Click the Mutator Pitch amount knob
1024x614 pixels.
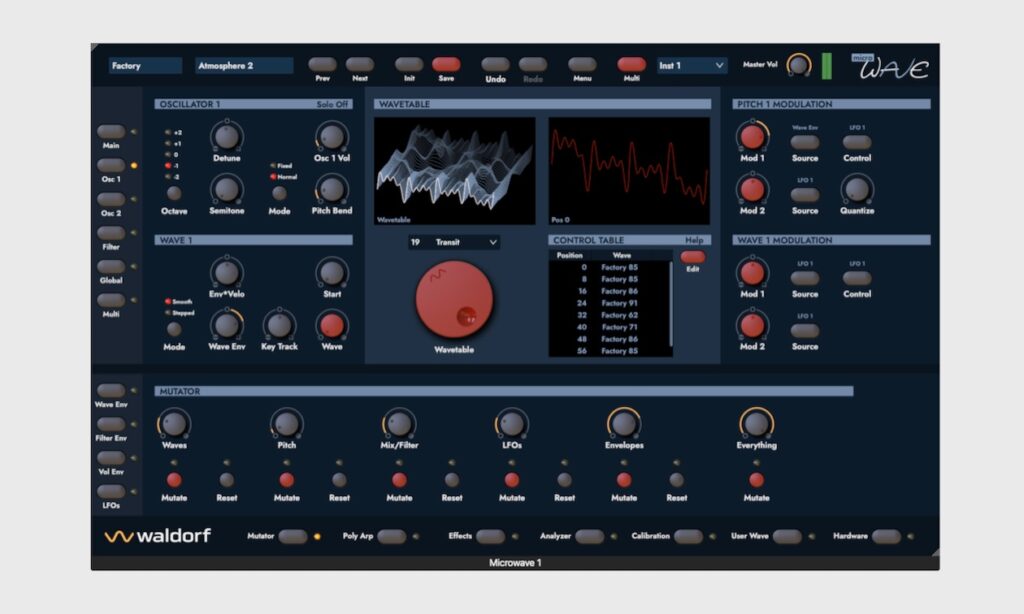[x=287, y=424]
